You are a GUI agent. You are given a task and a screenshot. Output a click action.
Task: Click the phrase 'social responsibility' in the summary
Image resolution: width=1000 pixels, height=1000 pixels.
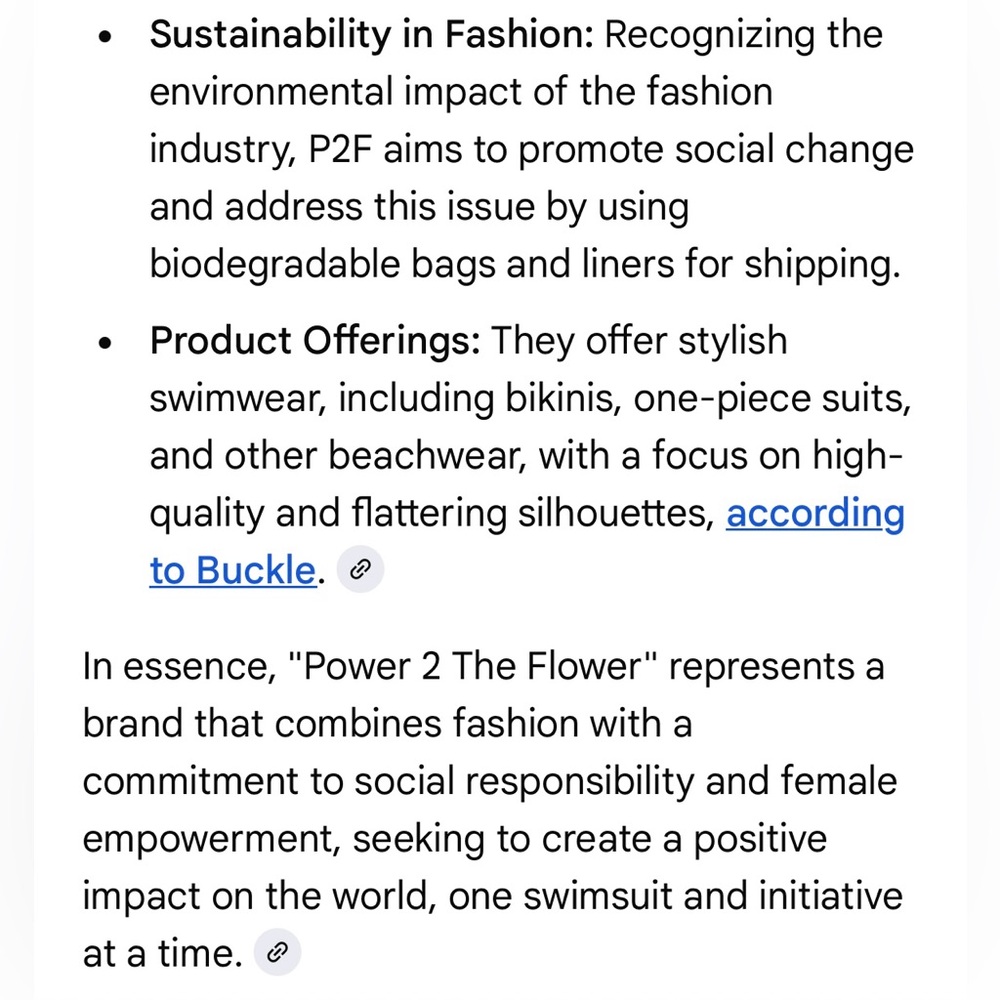point(524,782)
